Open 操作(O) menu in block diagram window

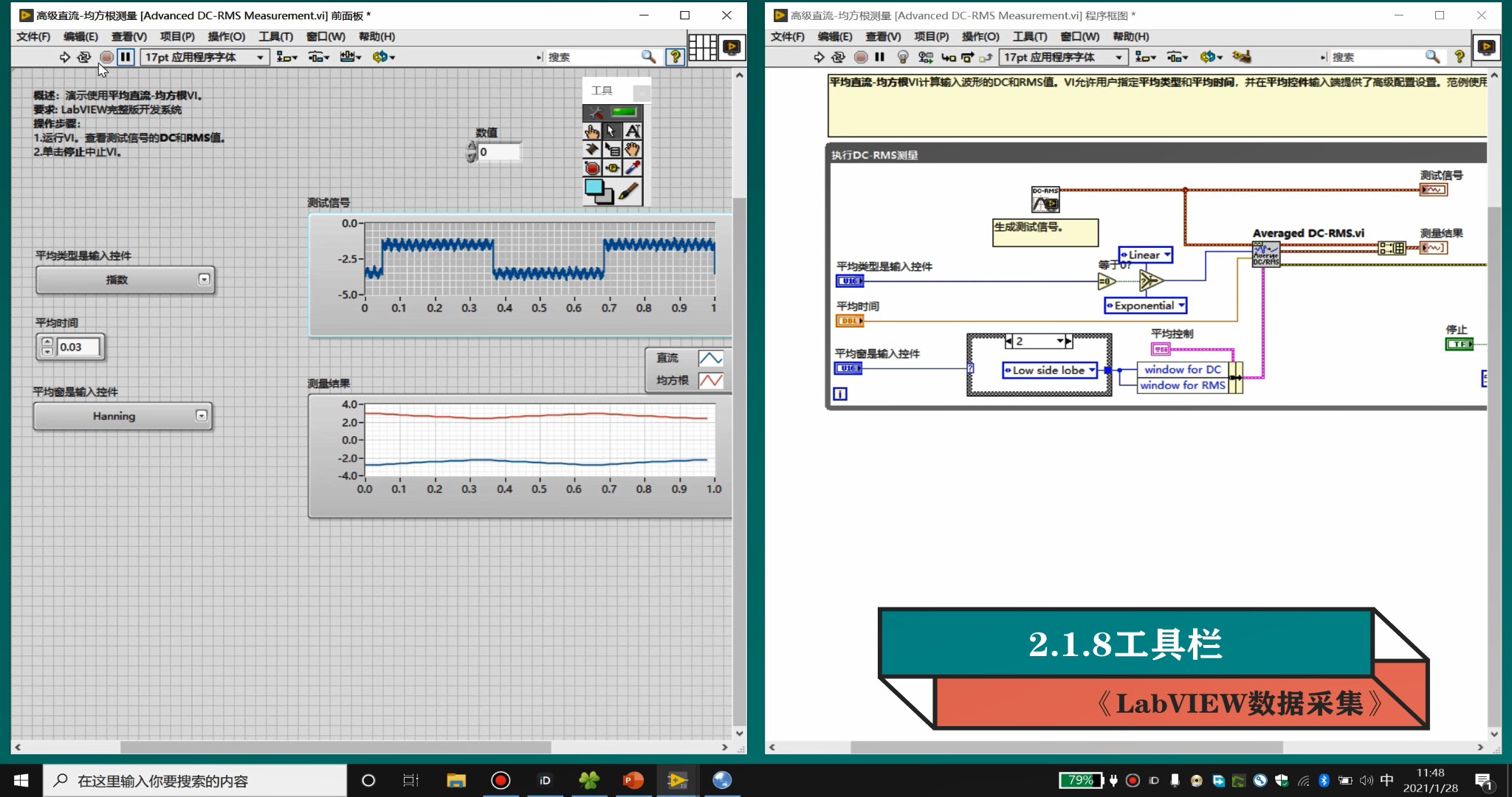pos(980,36)
